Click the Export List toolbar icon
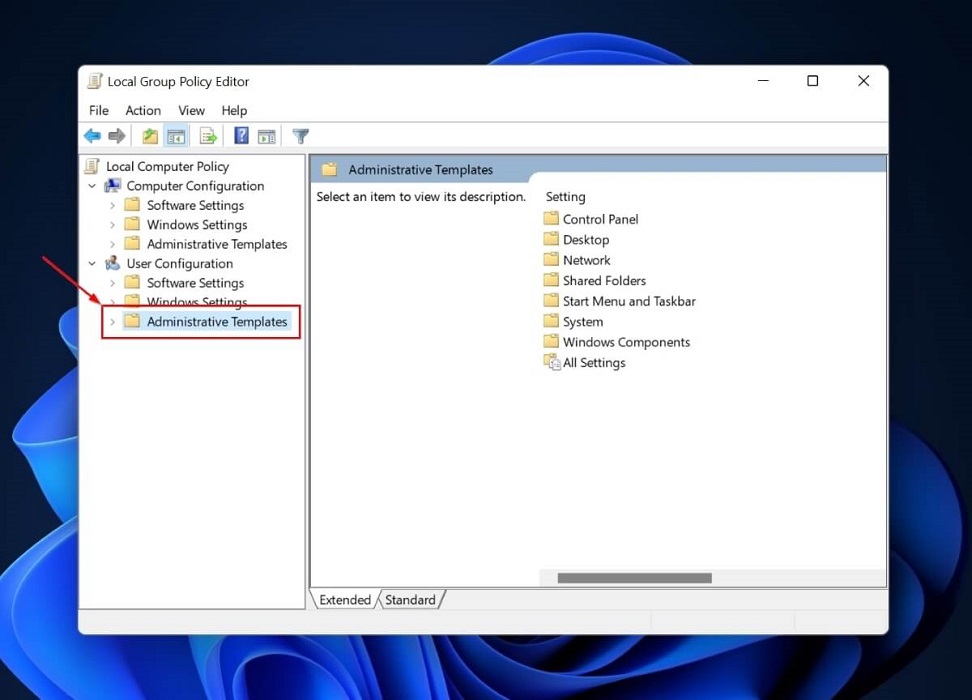Image resolution: width=972 pixels, height=700 pixels. (x=208, y=136)
